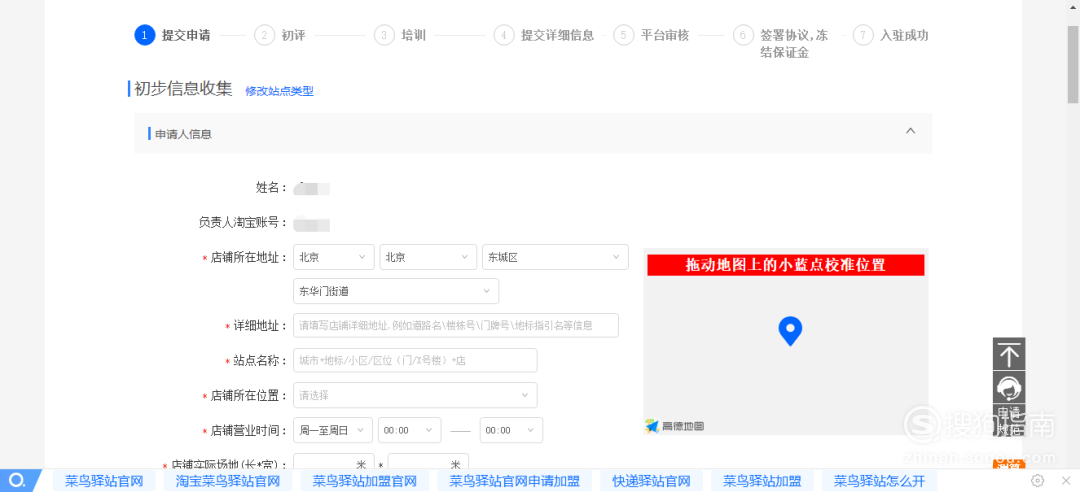Open the district dropdown 东城区
Viewport: 1080px width, 492px height.
555,257
